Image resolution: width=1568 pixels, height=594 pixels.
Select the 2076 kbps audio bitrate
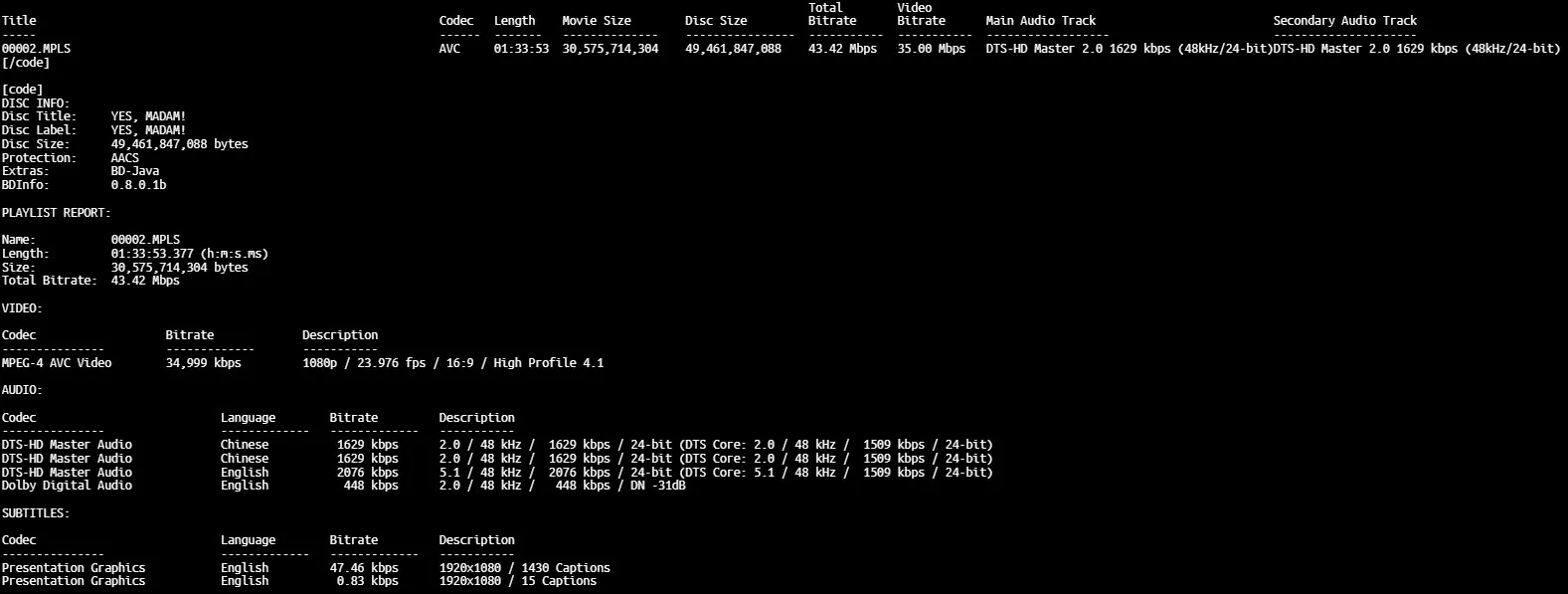coord(367,473)
